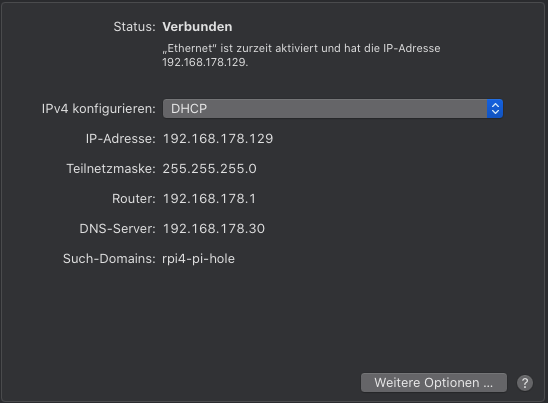Click the IP address in status description

(205, 63)
